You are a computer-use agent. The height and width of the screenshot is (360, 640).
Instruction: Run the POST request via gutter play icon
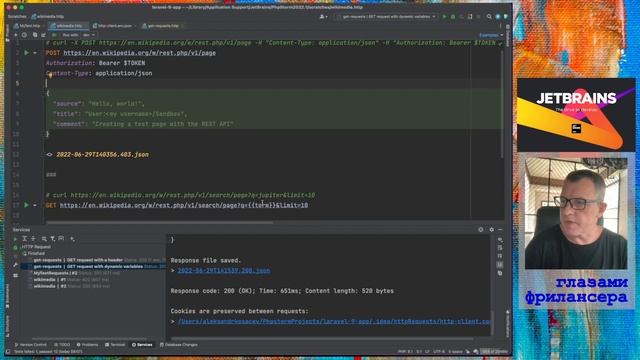point(27,53)
